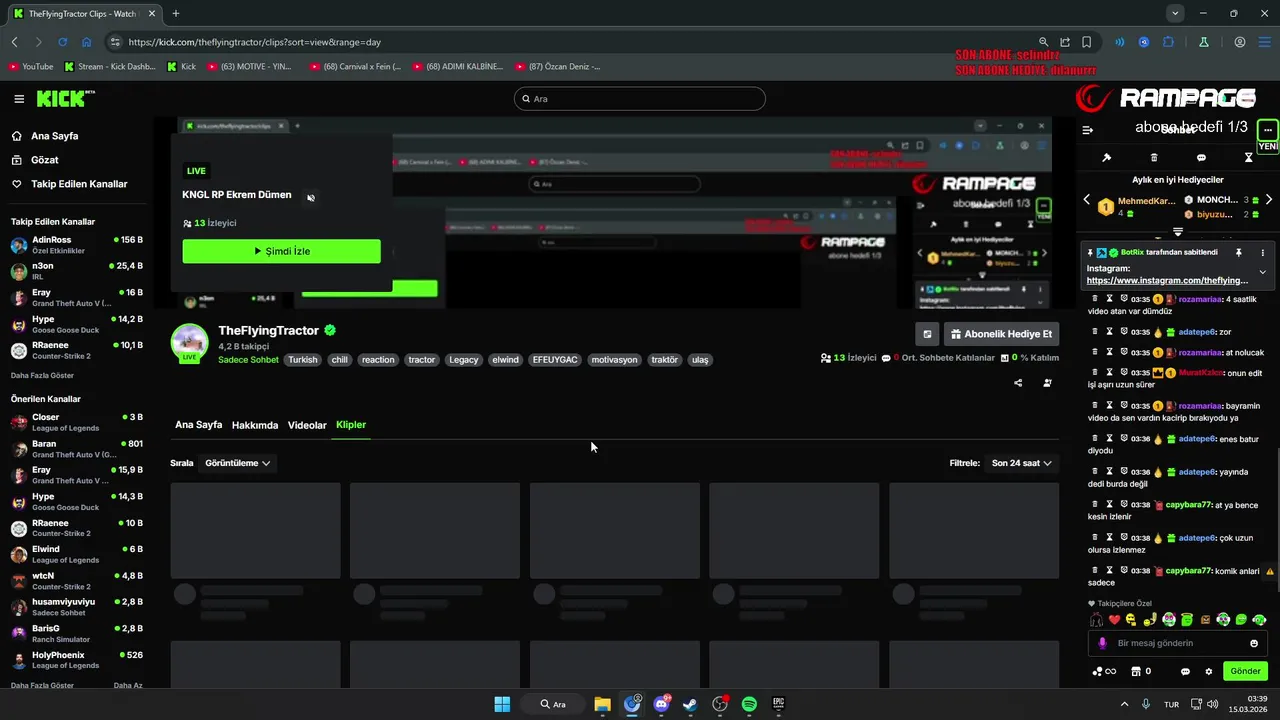Open Steam from the taskbar
The width and height of the screenshot is (1280, 720).
coord(690,704)
